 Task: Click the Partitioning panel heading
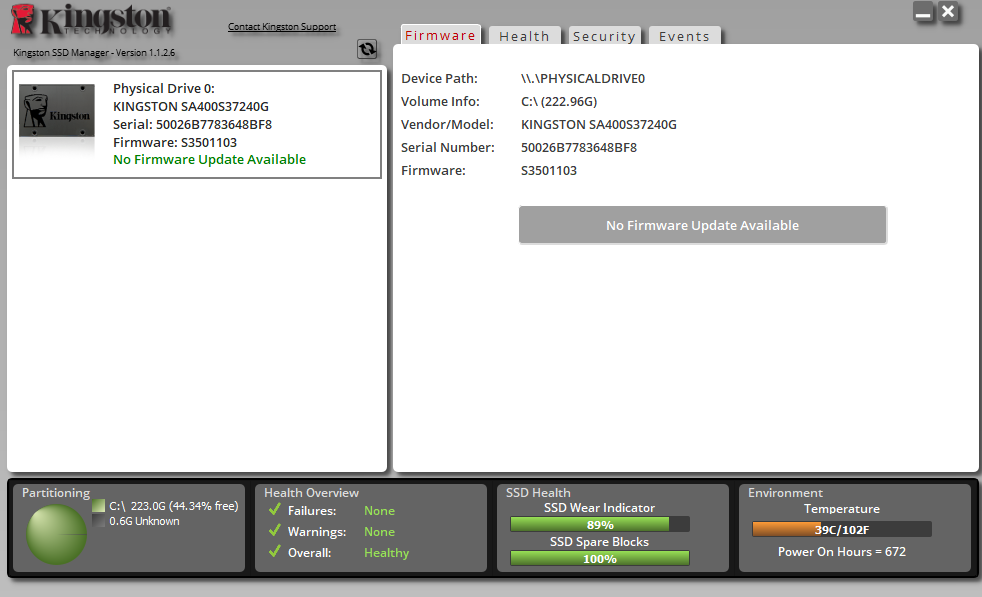point(56,493)
